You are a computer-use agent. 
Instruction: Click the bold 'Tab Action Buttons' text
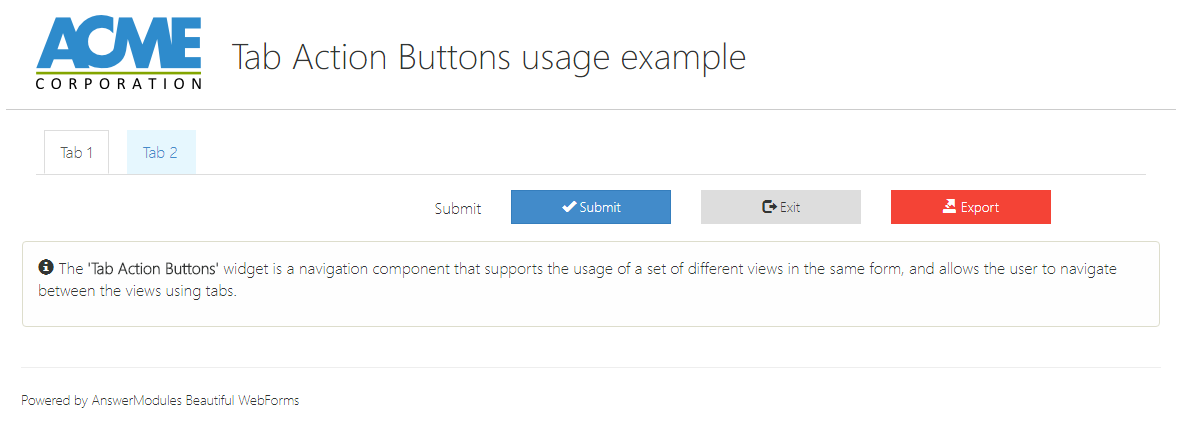153,269
